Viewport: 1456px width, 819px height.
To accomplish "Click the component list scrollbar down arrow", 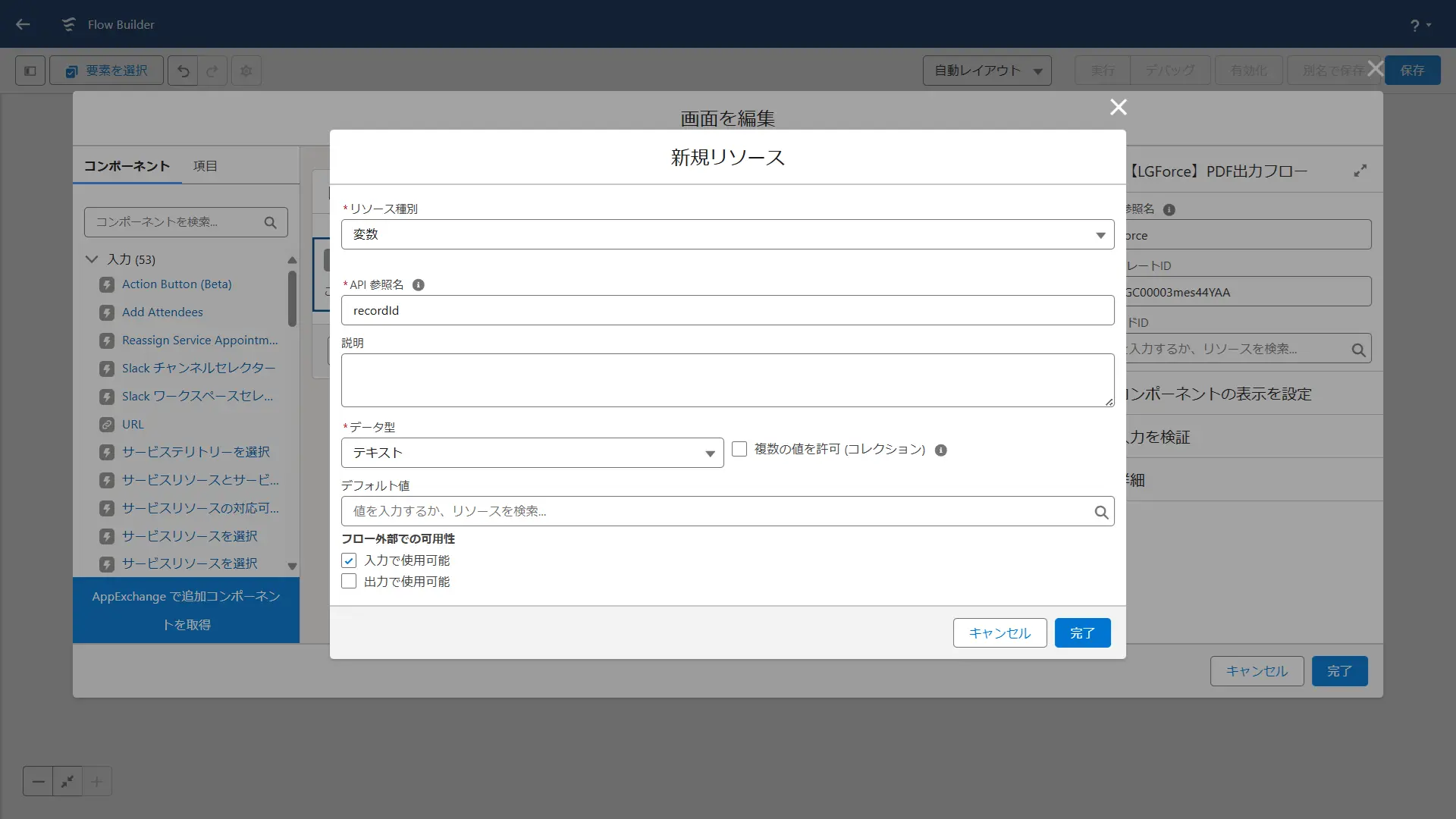I will (x=292, y=566).
